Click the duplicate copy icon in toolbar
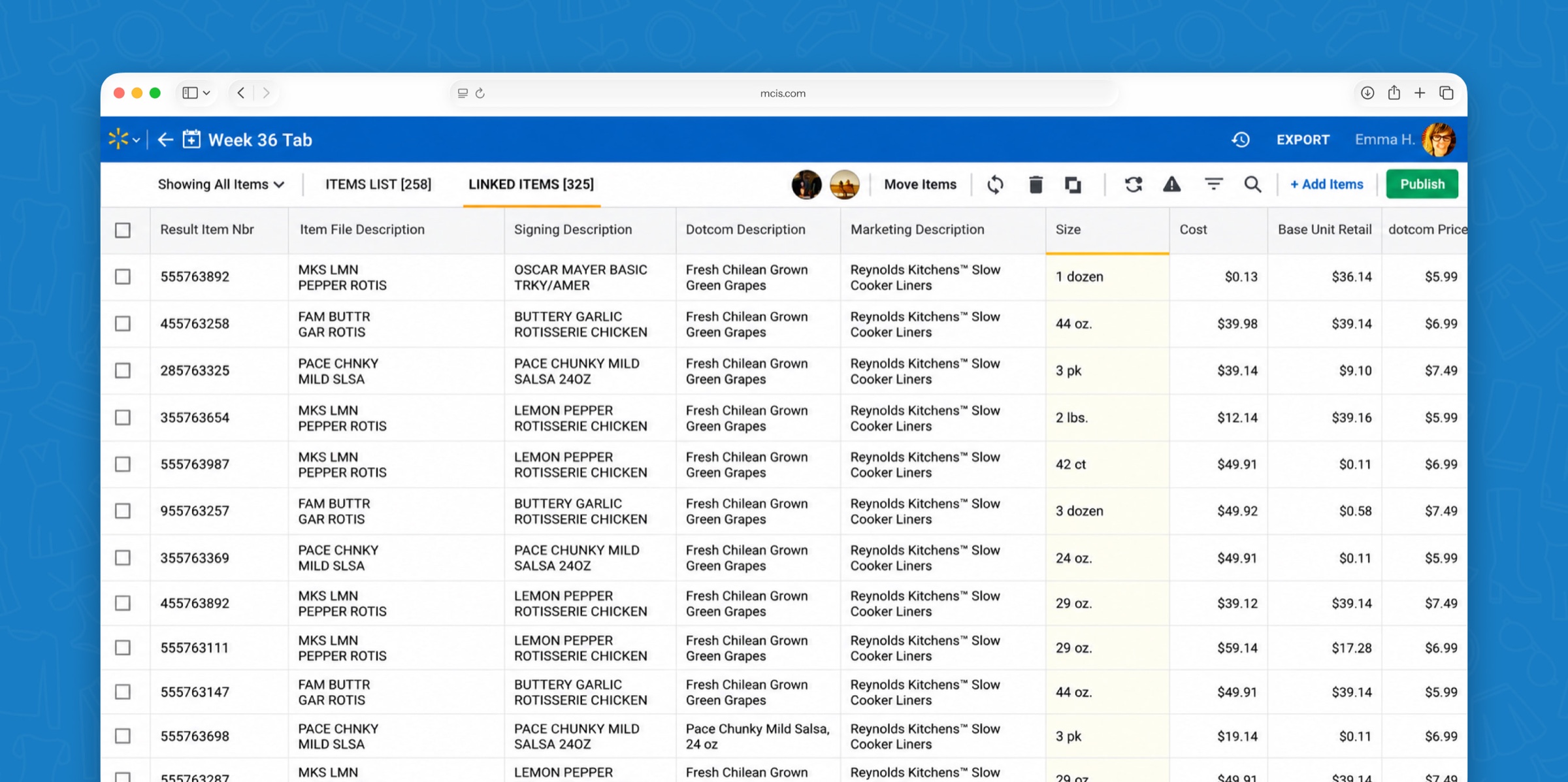This screenshot has height=782, width=1568. point(1073,185)
